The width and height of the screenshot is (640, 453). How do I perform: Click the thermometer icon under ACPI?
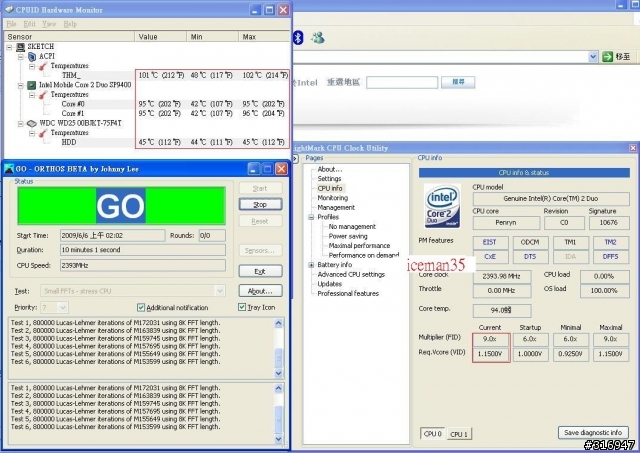pos(43,66)
